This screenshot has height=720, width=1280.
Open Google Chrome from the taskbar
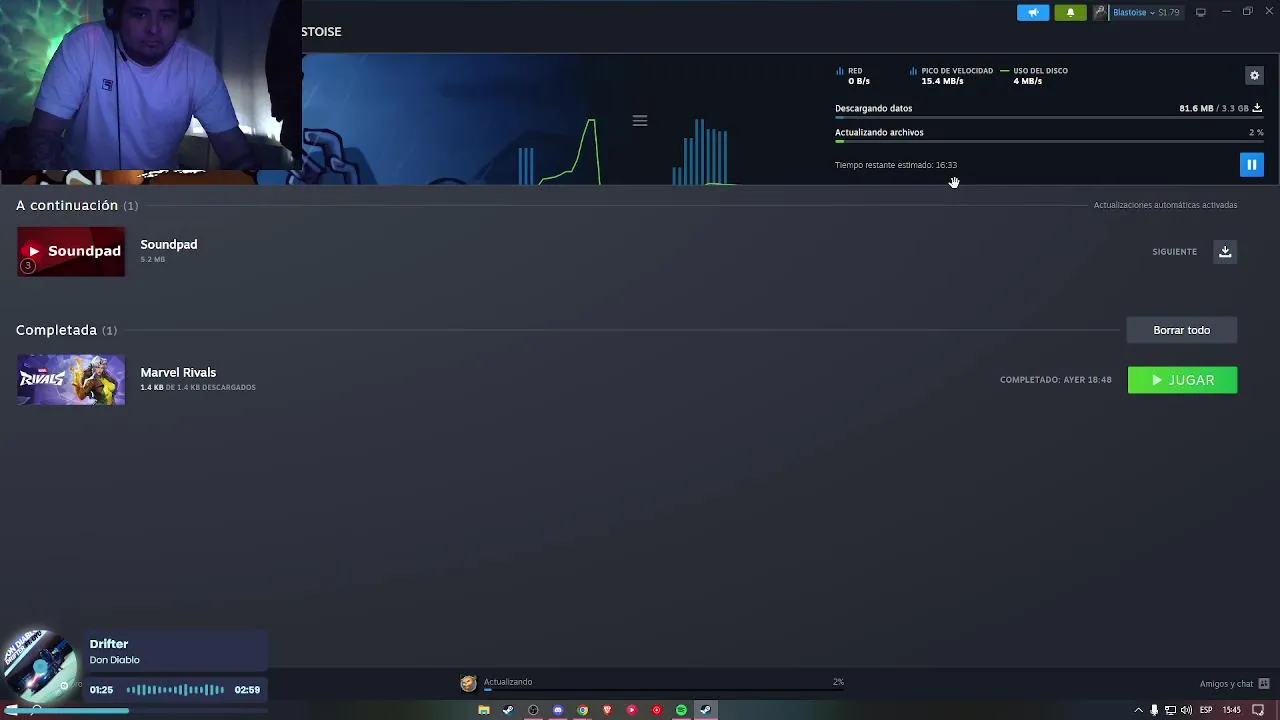click(582, 710)
